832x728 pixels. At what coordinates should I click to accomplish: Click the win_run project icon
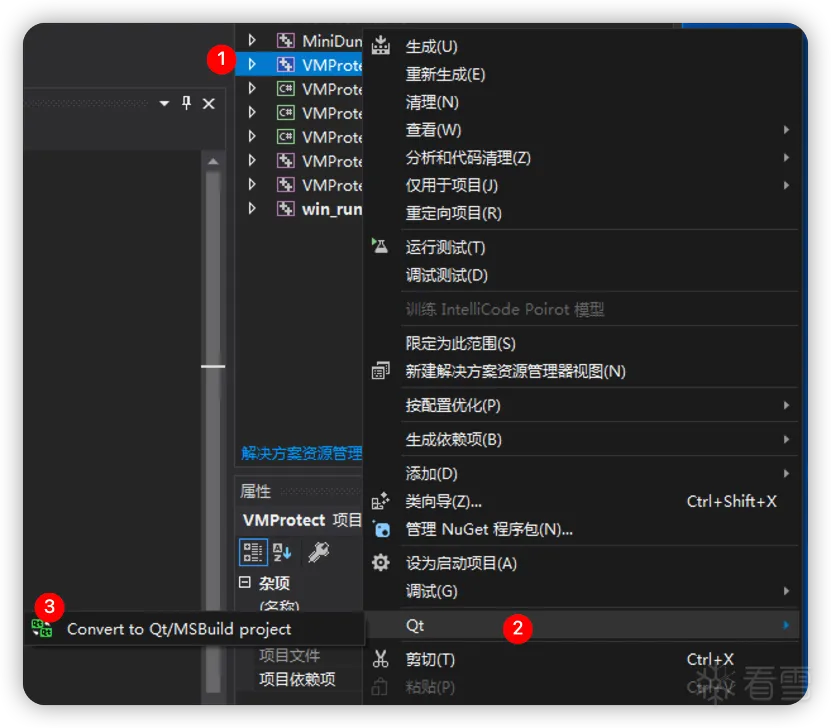point(285,209)
